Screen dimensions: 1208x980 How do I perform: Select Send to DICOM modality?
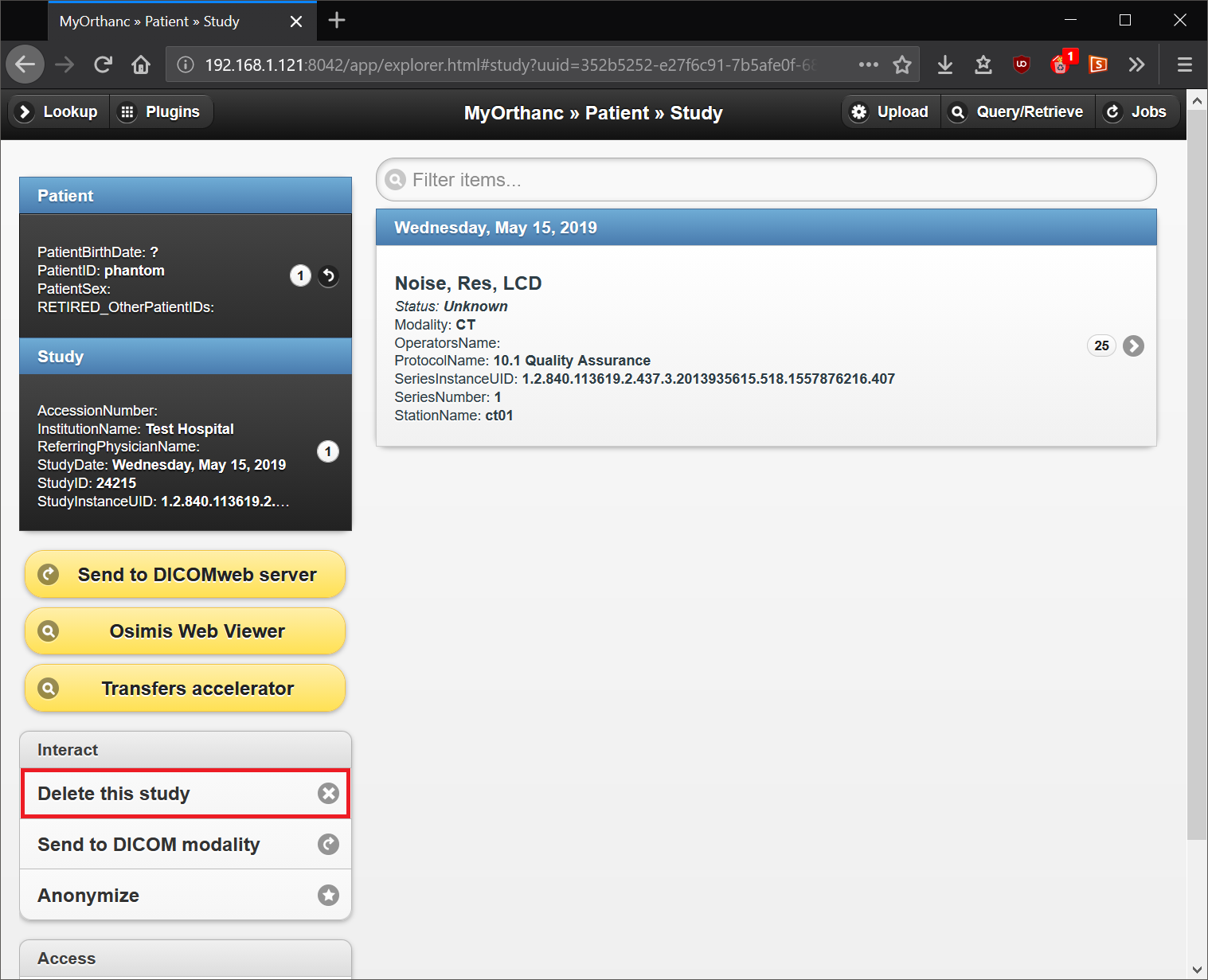pos(185,844)
